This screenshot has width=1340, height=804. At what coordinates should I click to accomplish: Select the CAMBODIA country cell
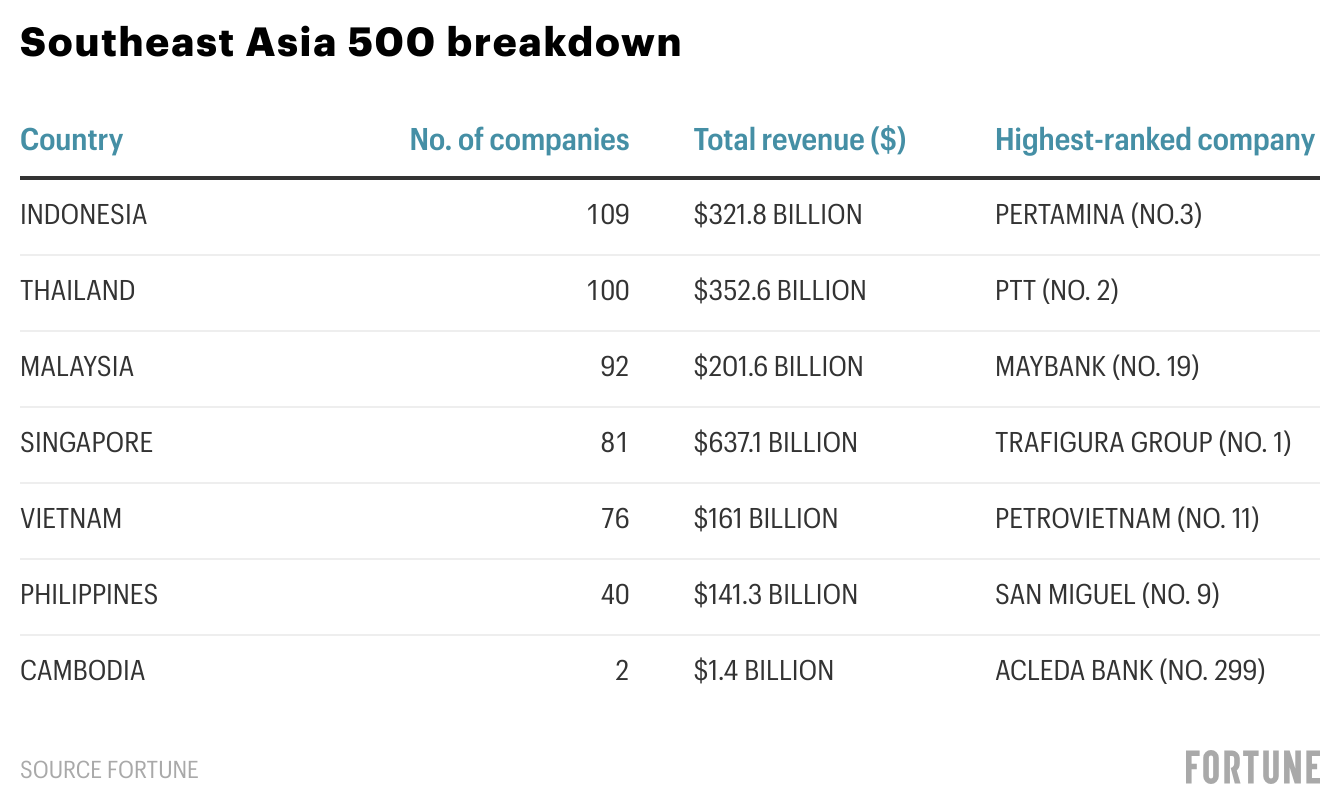(82, 671)
